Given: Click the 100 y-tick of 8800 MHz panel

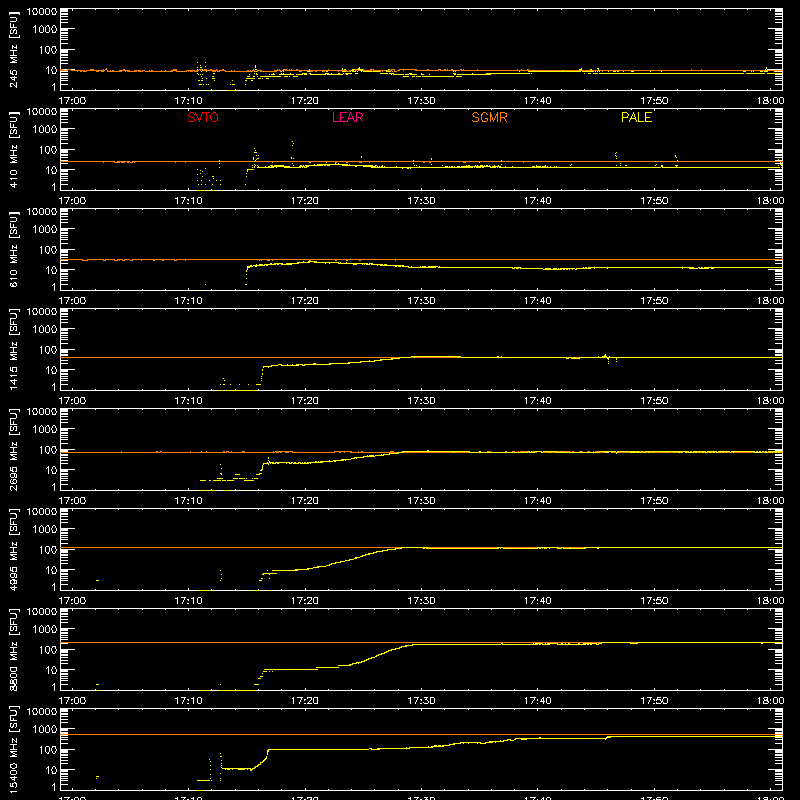Looking at the screenshot, I should tap(48, 650).
